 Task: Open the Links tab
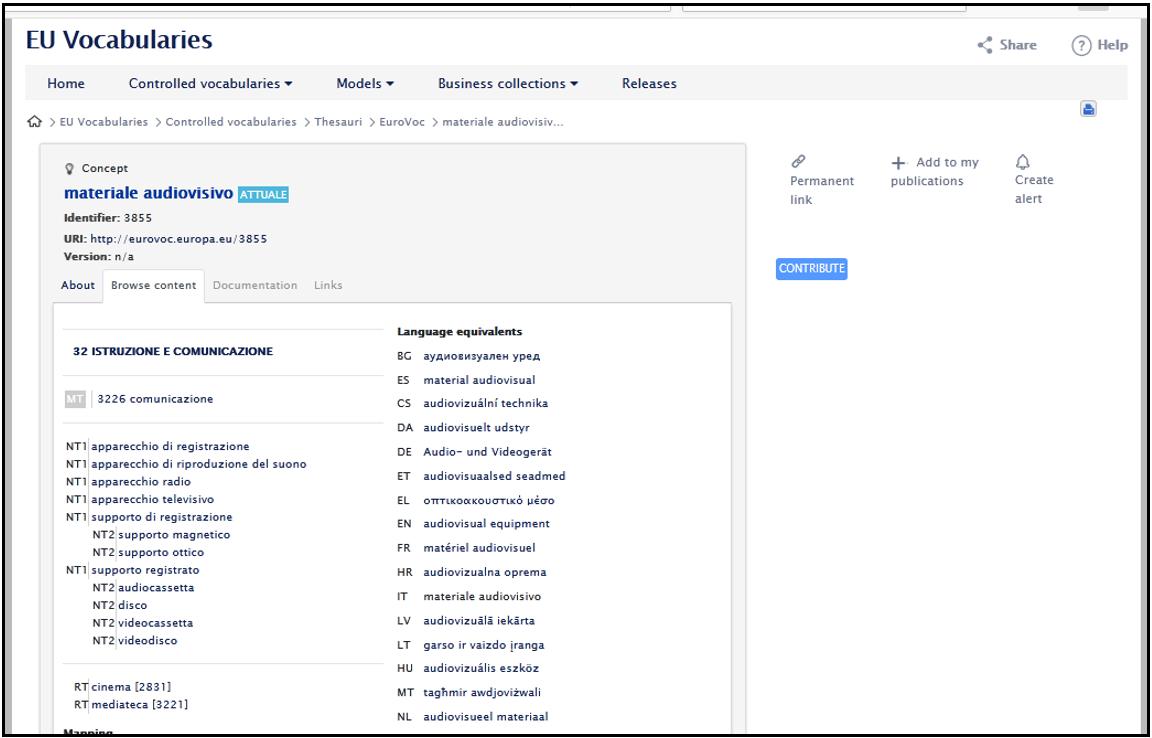(328, 285)
